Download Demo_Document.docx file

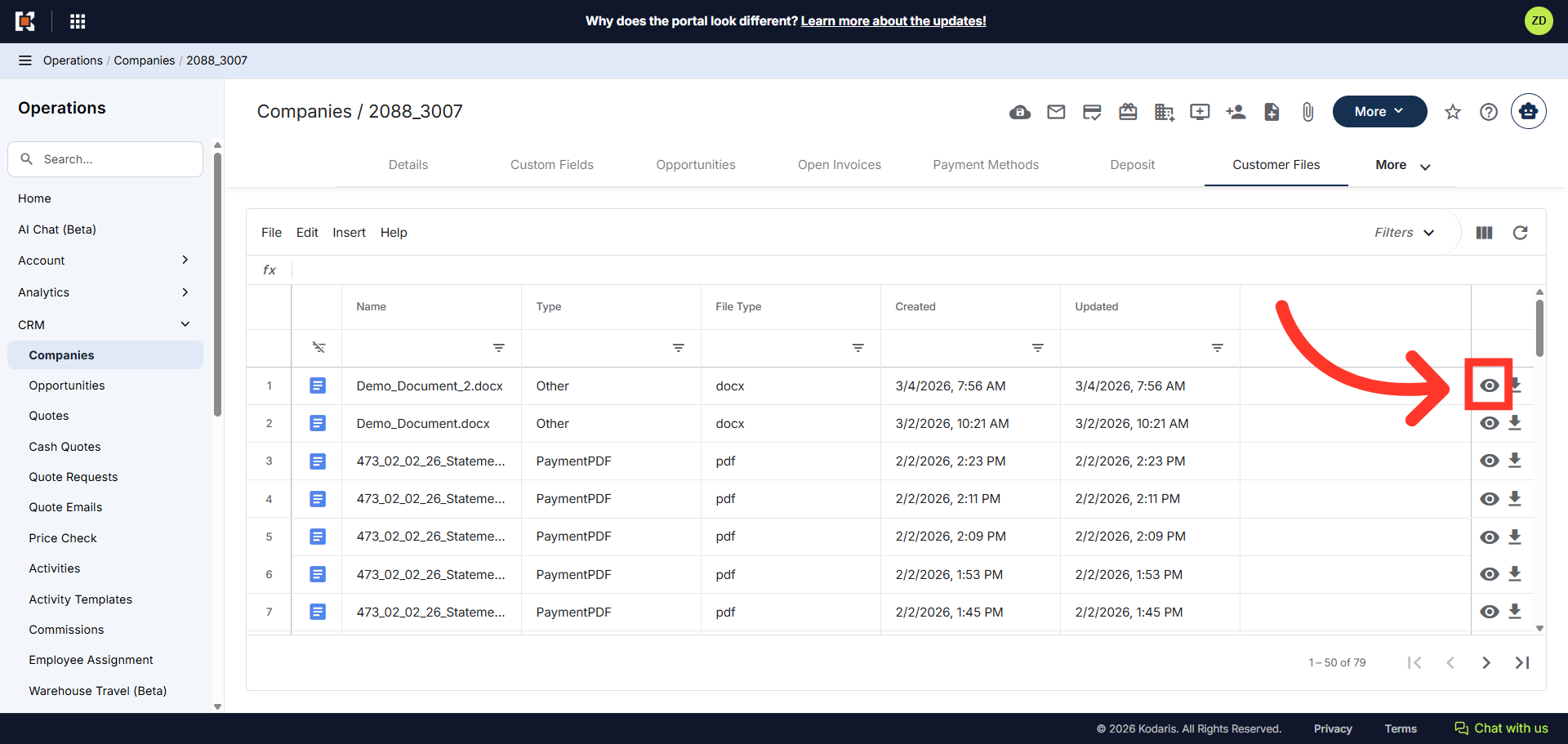coord(1514,423)
